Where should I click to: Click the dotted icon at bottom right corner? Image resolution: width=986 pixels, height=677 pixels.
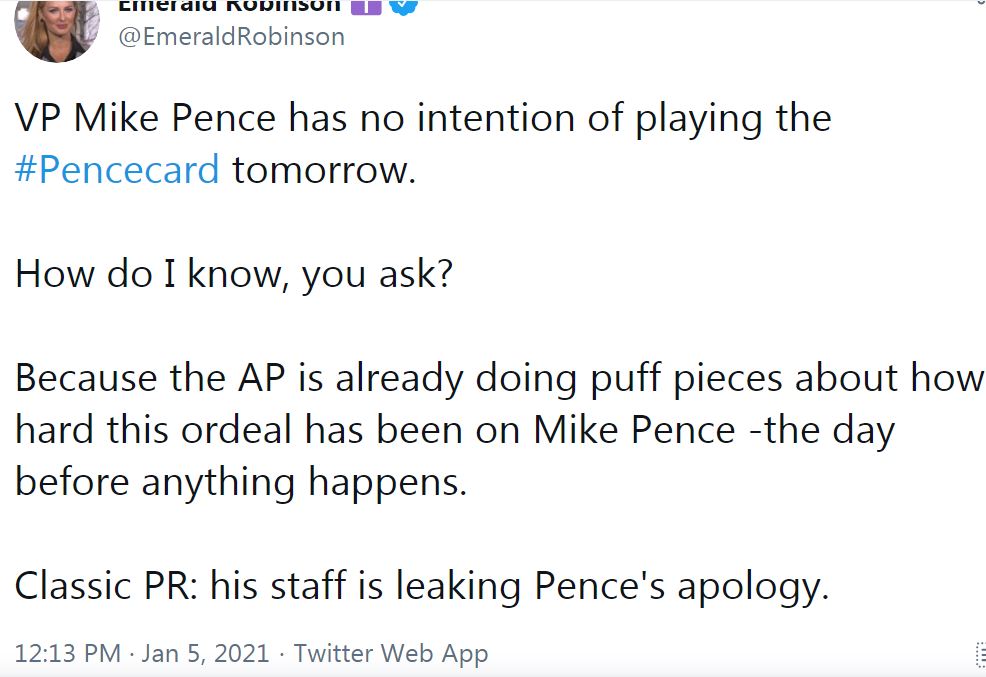[x=979, y=656]
